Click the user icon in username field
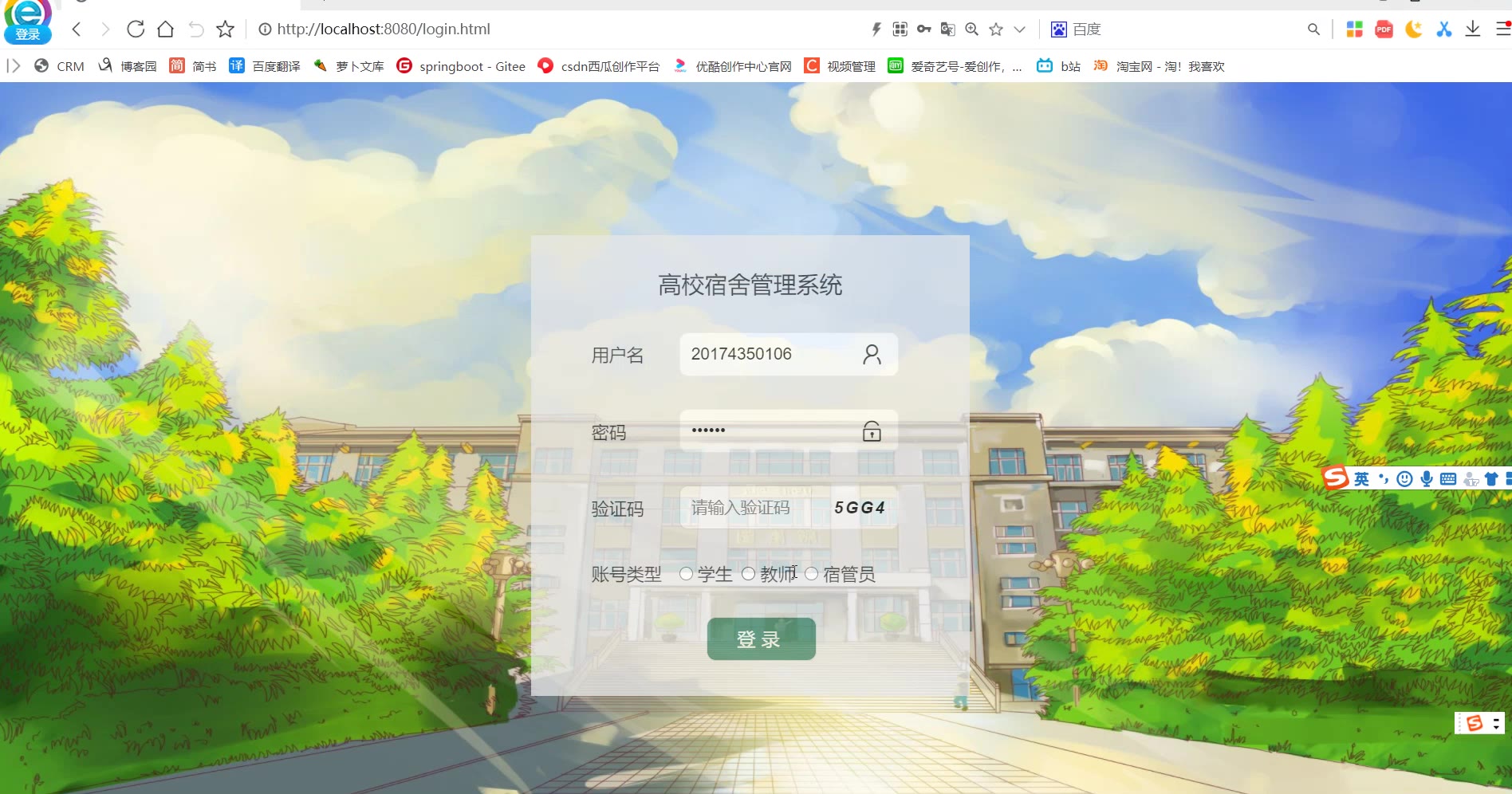 pos(872,354)
